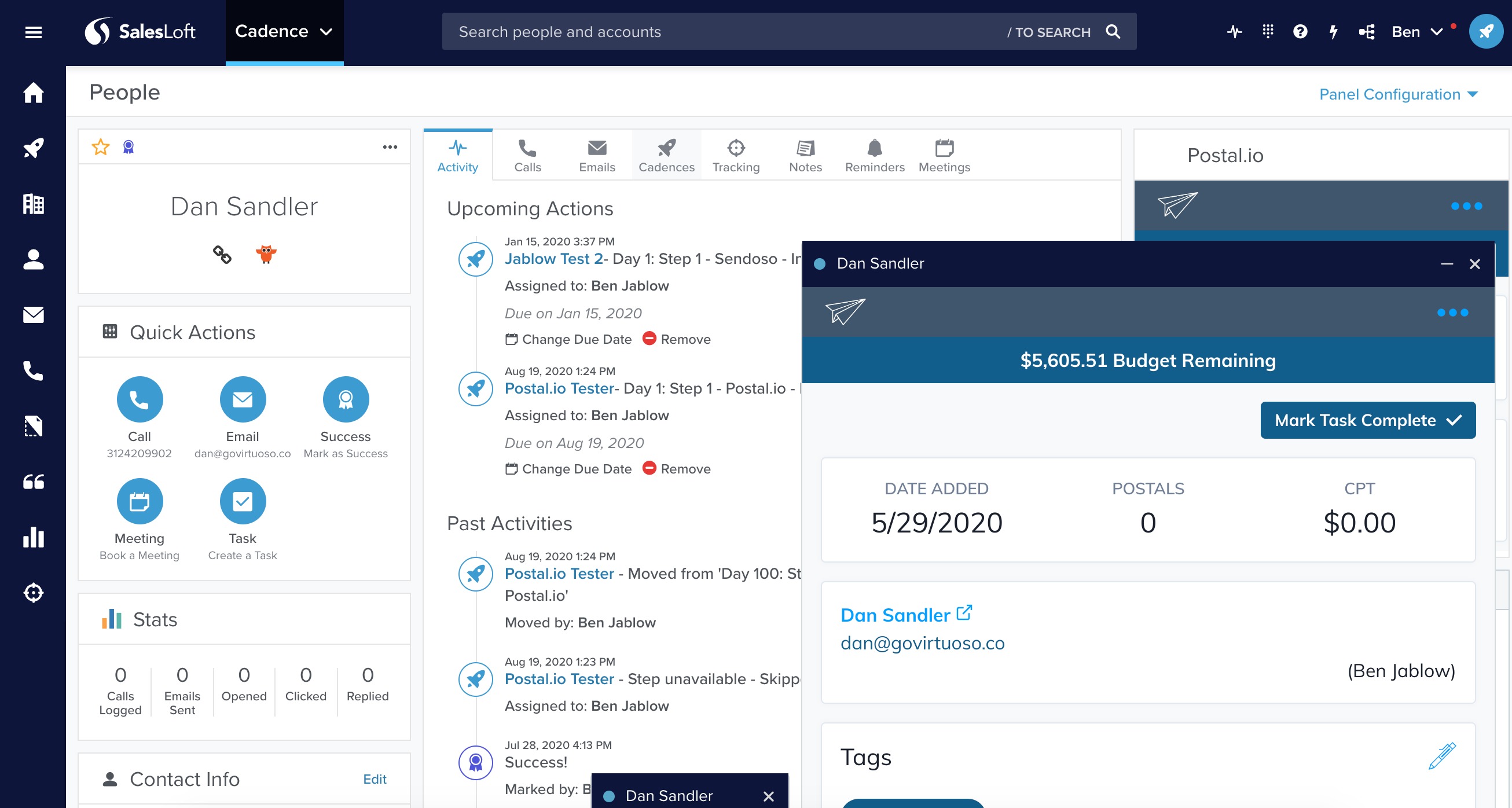The width and height of the screenshot is (1512, 808).
Task: Toggle the favorite star for Dan Sandler
Action: pos(101,146)
